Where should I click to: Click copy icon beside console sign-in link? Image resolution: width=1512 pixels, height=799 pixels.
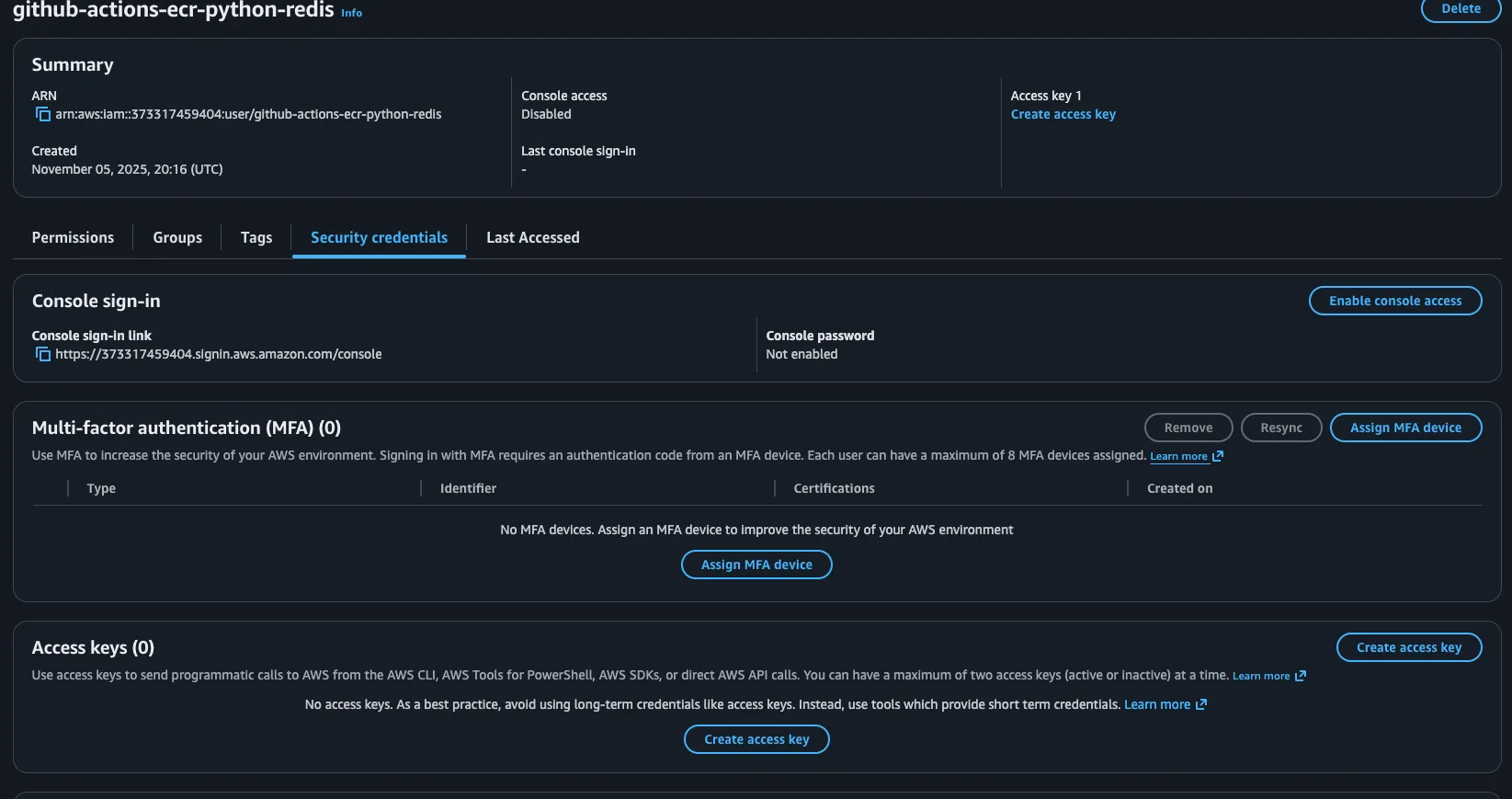(x=42, y=355)
